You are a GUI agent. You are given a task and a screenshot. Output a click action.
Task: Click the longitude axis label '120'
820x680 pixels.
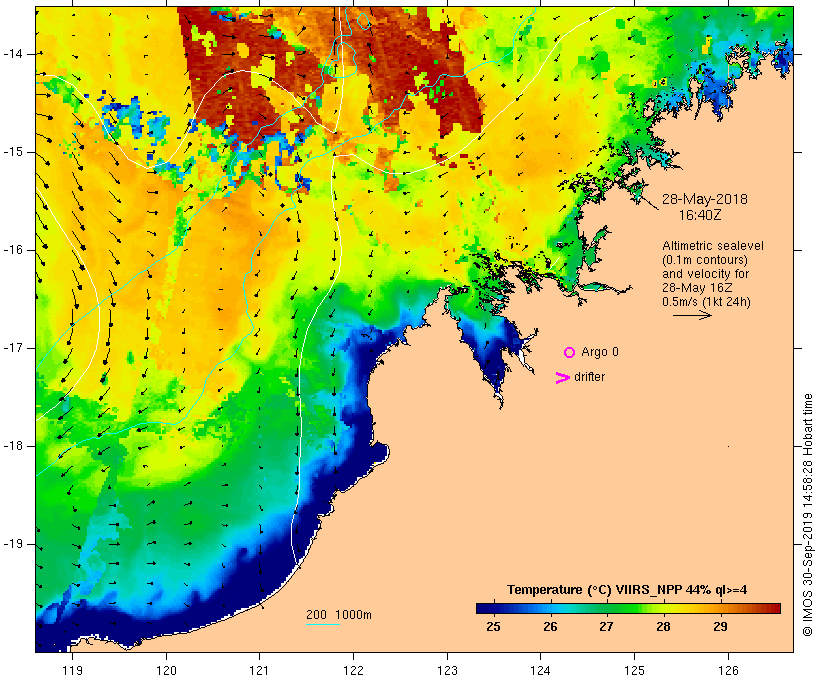166,670
